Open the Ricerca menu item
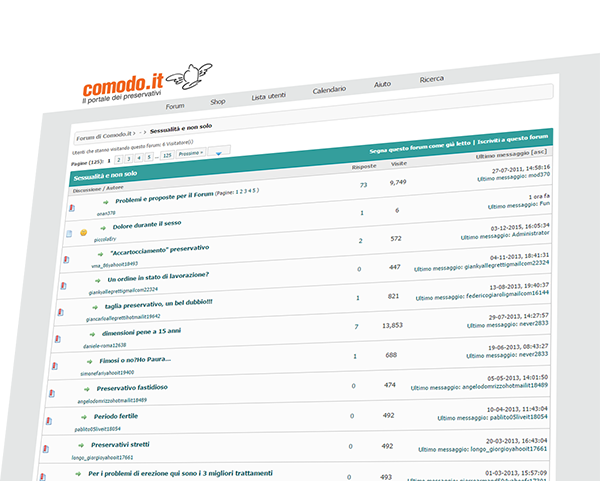600x481 pixels. [x=432, y=79]
